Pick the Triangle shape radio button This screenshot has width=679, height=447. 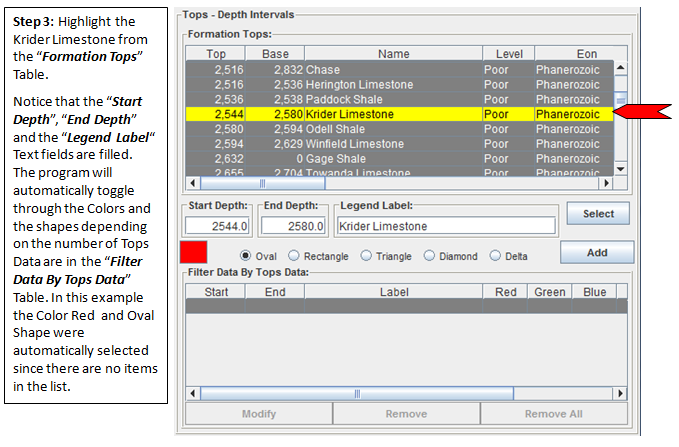tap(366, 256)
